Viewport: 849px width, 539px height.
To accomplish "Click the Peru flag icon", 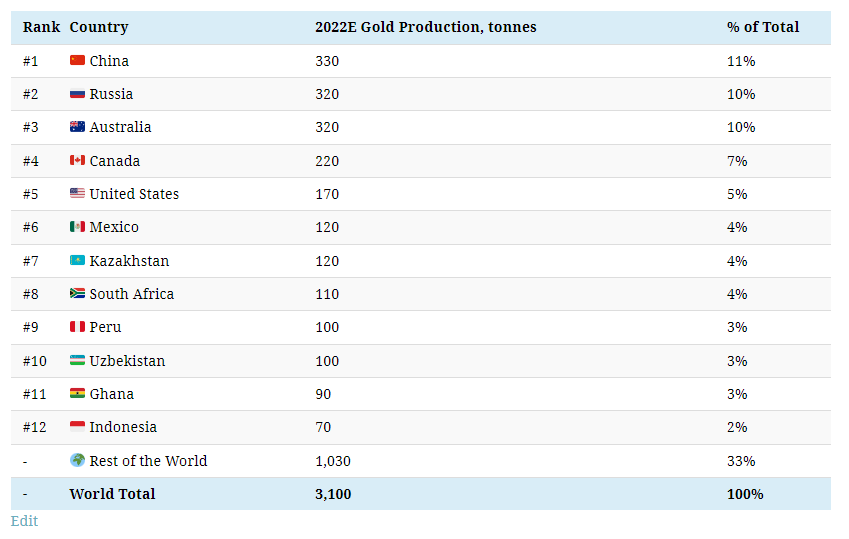I will [x=77, y=327].
